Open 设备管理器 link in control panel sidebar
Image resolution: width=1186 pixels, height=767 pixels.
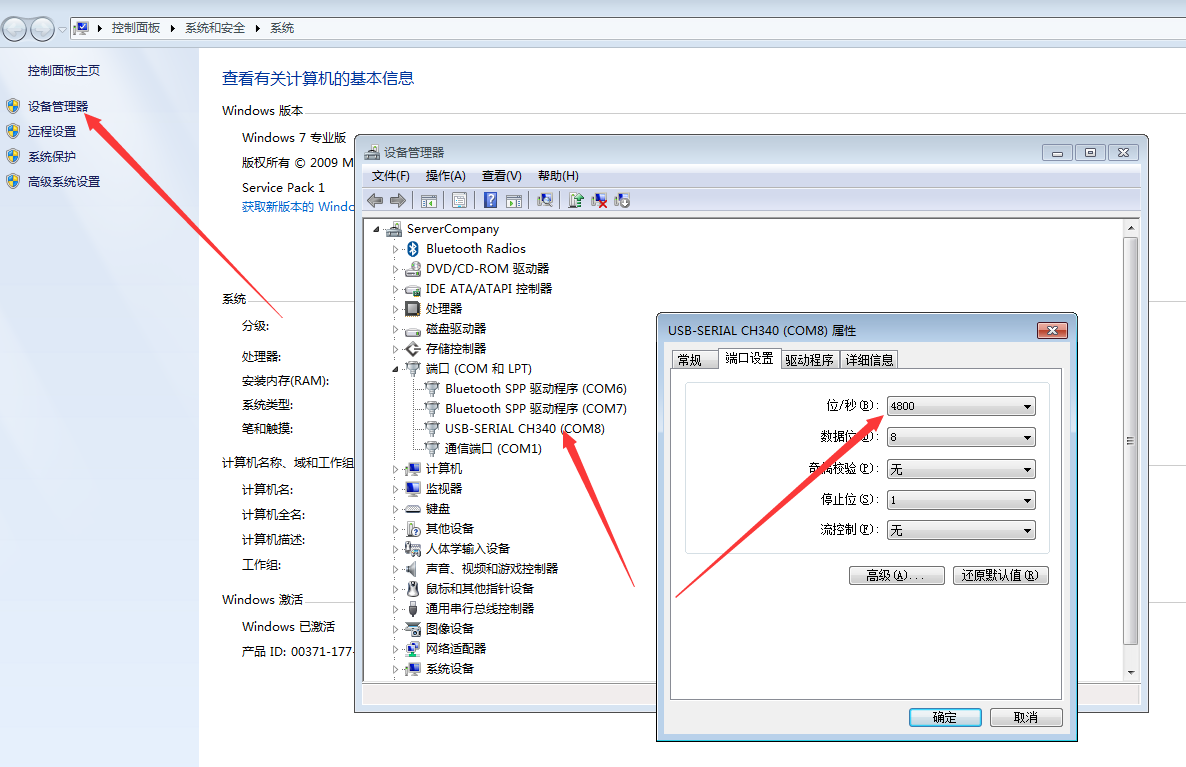[x=58, y=107]
